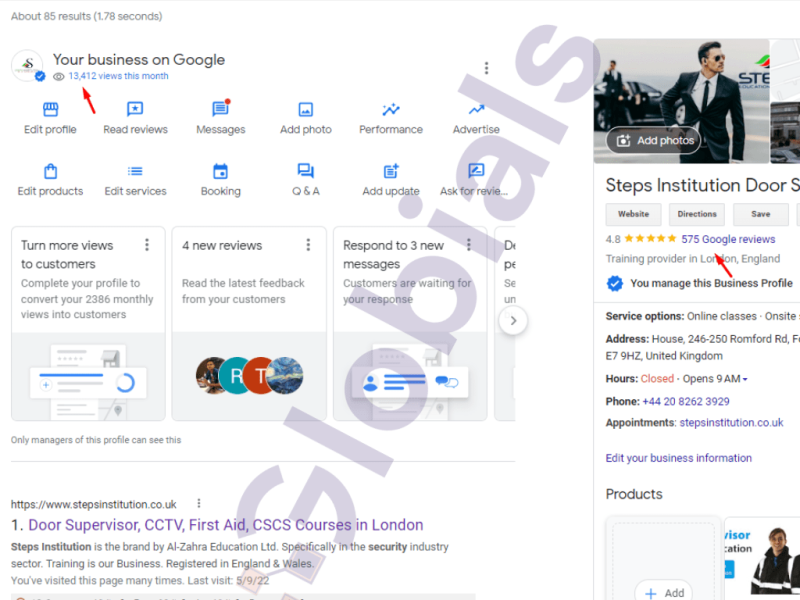
Task: Open the Q & A icon
Action: pos(306,171)
